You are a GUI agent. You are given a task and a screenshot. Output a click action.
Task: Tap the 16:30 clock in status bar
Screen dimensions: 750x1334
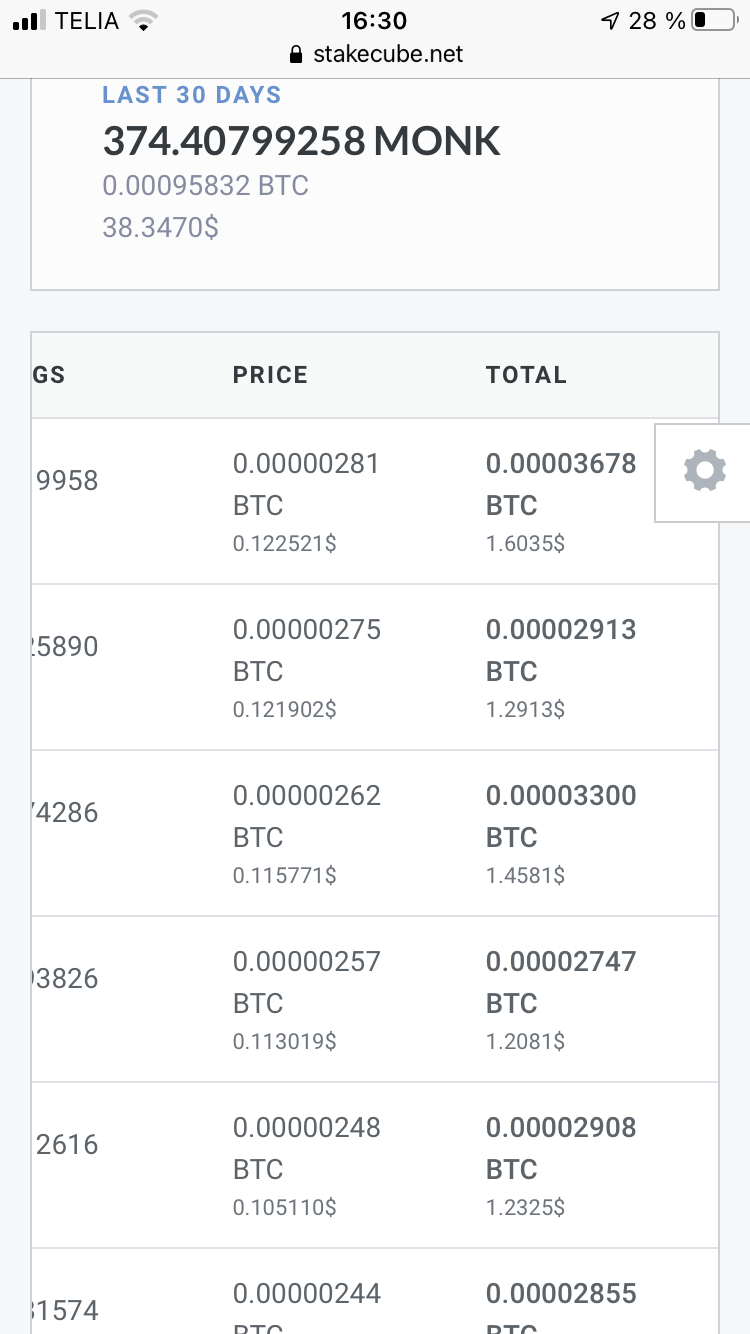[x=374, y=20]
